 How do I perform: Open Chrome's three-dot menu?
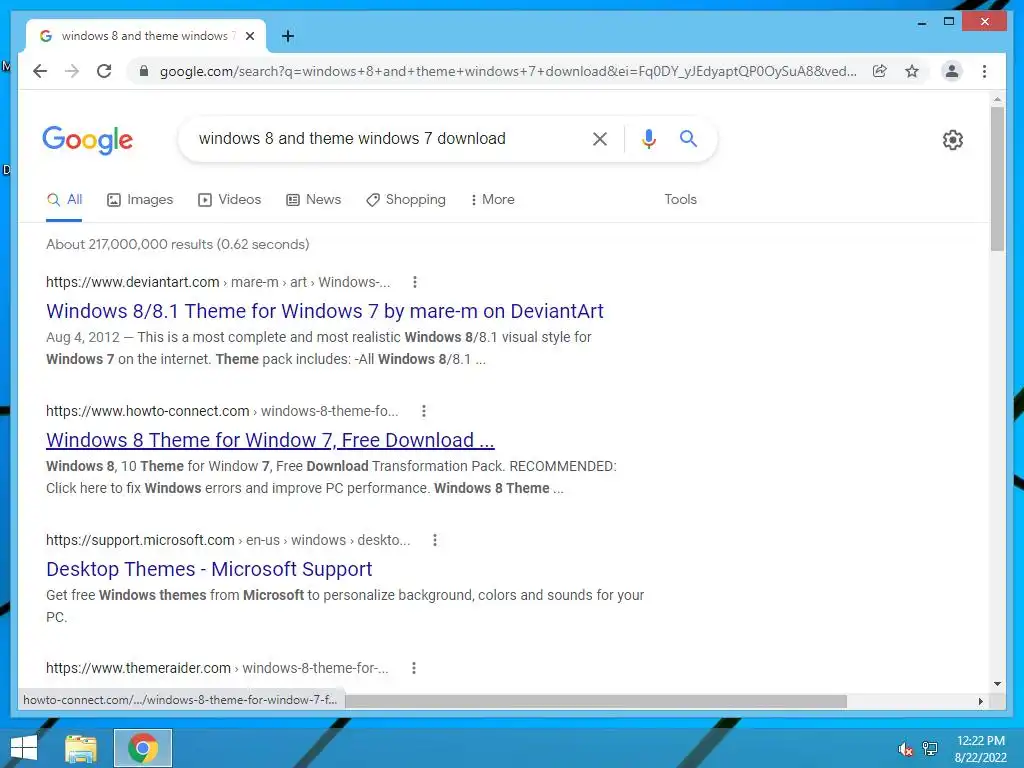pyautogui.click(x=984, y=71)
